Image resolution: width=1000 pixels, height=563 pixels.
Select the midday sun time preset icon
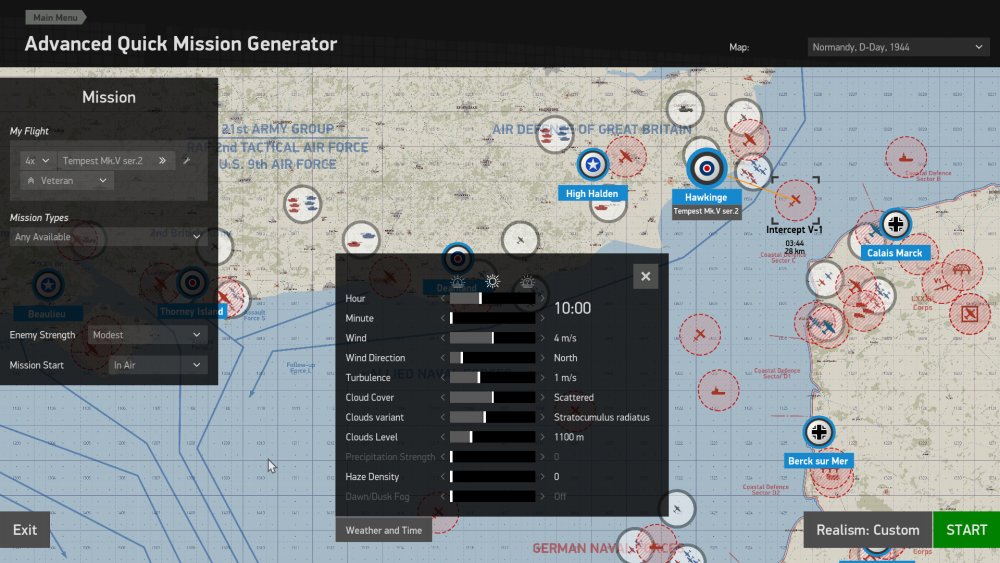[x=492, y=281]
